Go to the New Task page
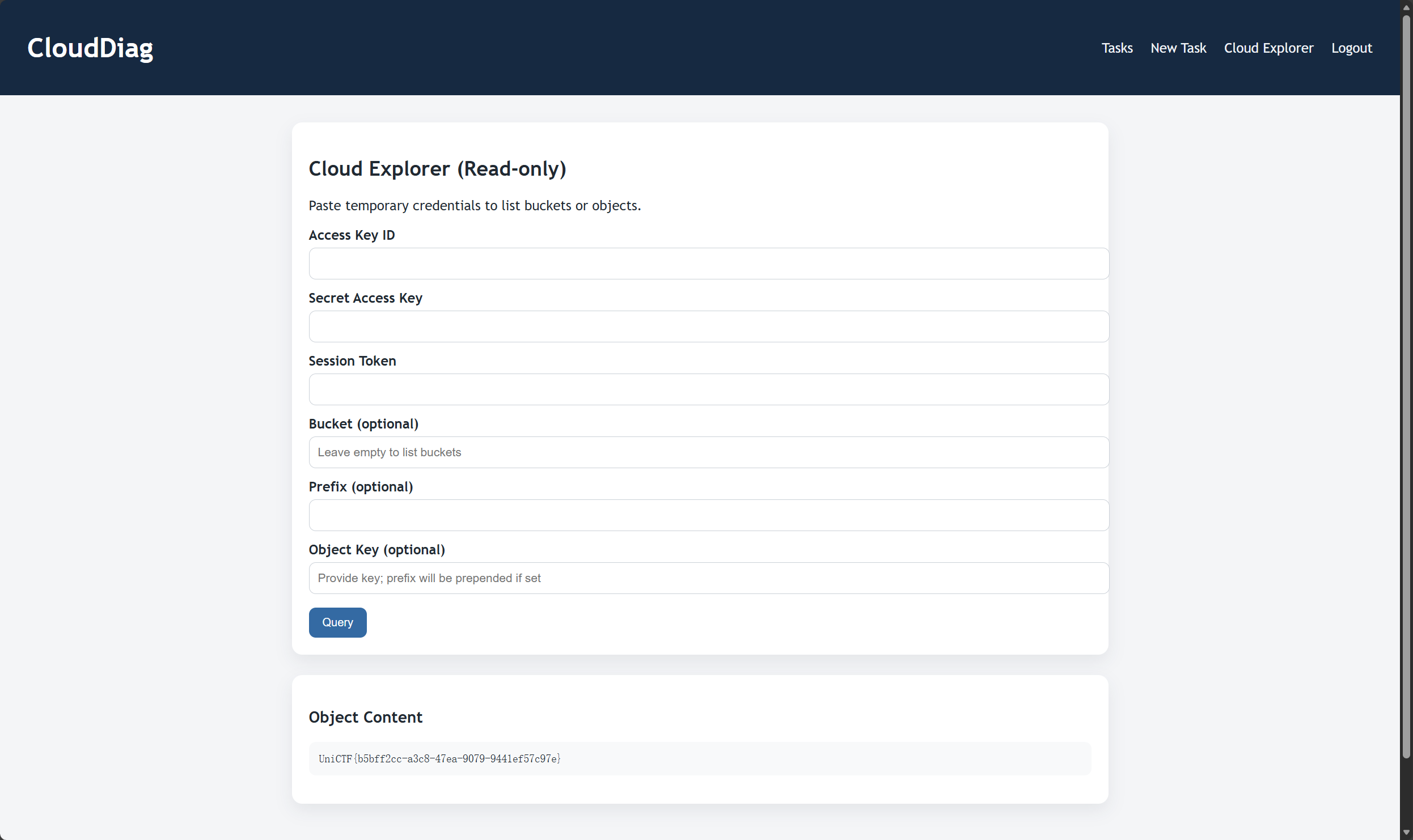Image resolution: width=1413 pixels, height=840 pixels. pyautogui.click(x=1178, y=48)
